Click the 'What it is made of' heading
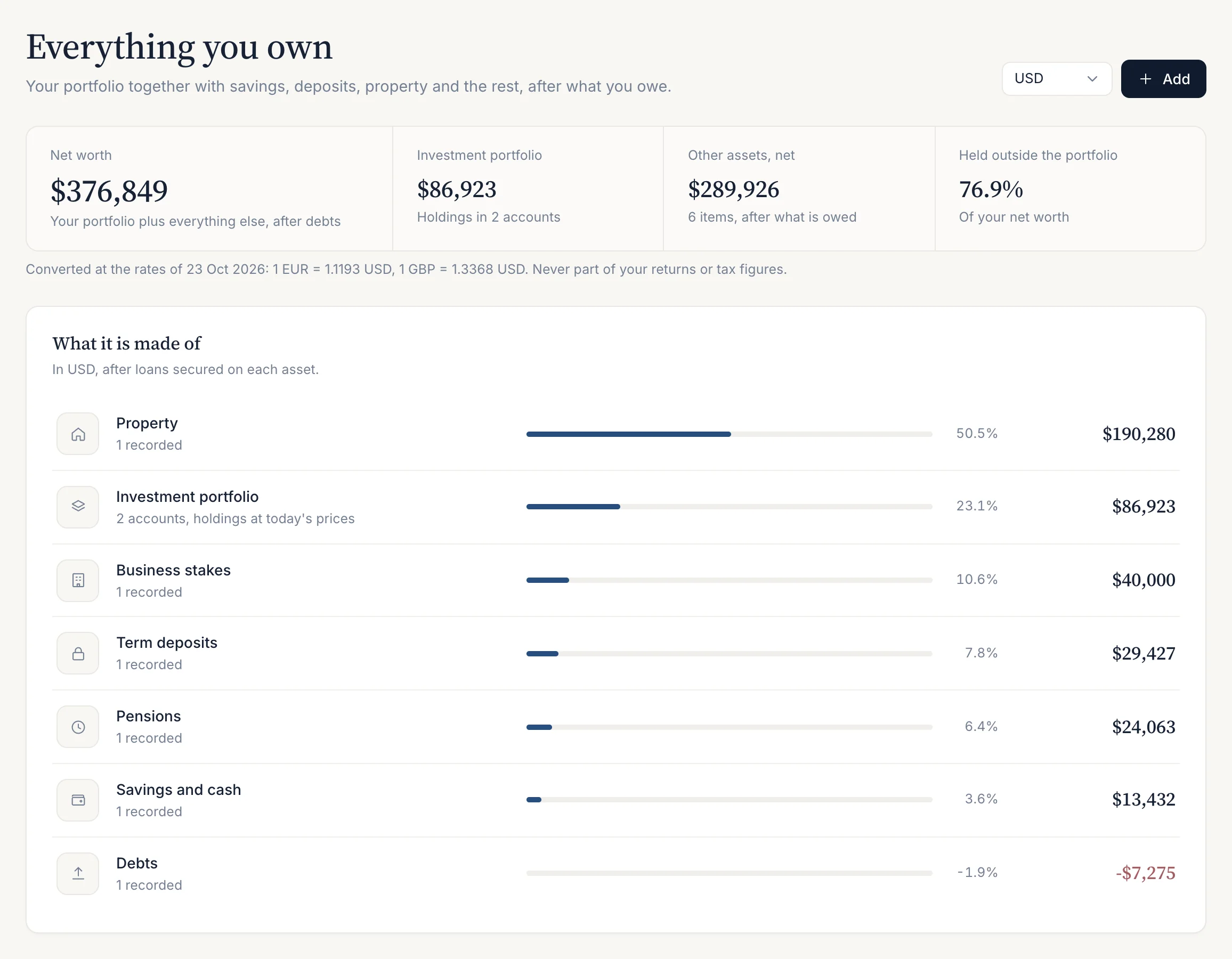The image size is (1232, 959). coord(126,344)
